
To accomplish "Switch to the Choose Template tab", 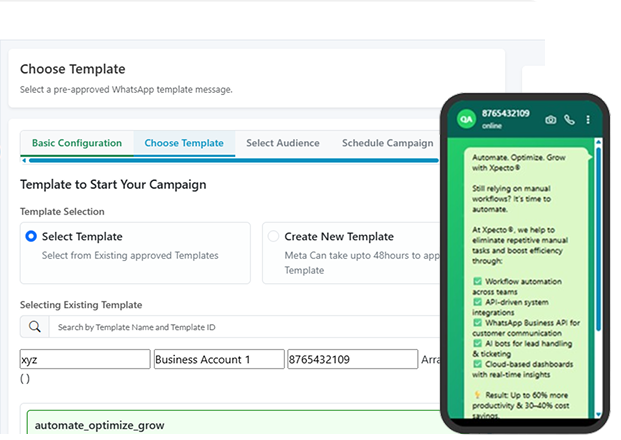I will coord(183,143).
